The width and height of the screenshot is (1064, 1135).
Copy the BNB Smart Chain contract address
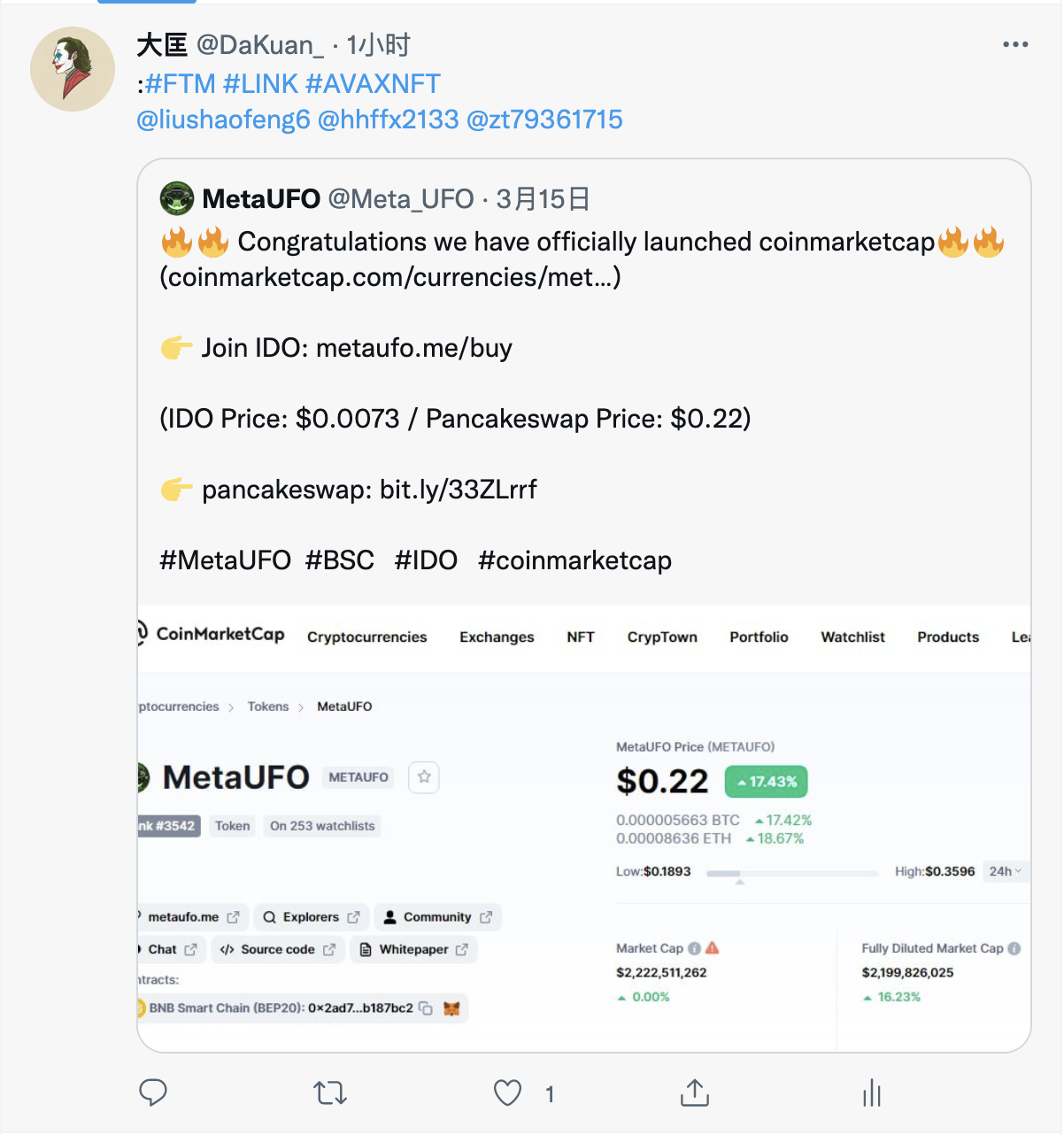pyautogui.click(x=426, y=1008)
